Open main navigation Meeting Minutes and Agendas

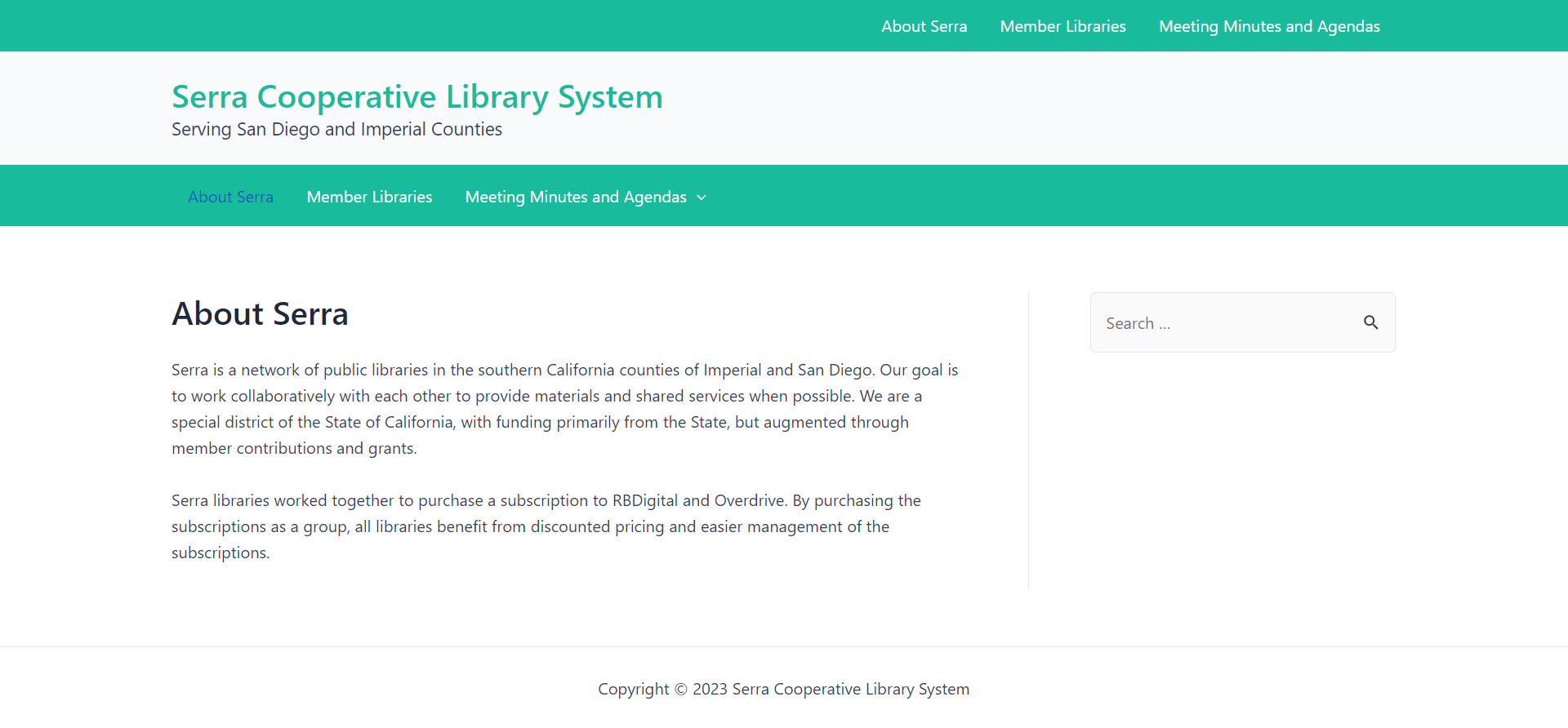coord(575,197)
